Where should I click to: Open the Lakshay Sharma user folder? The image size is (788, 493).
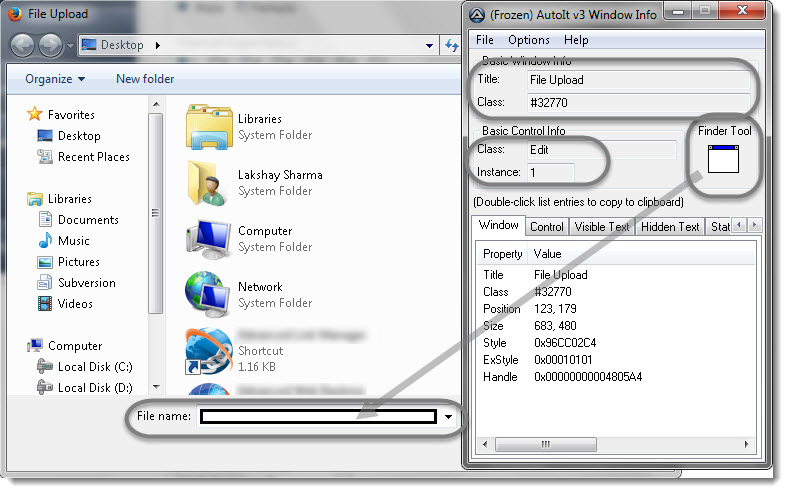209,182
